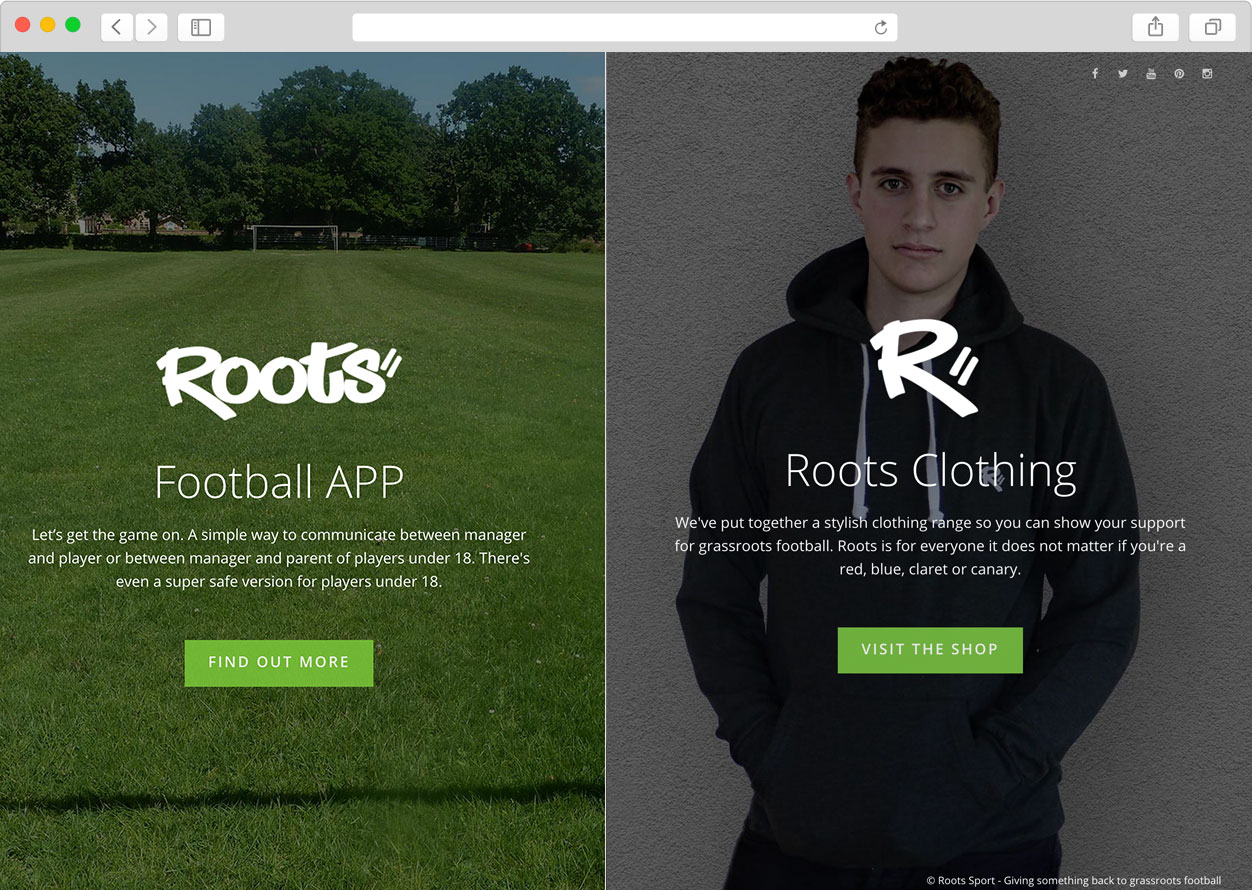
Task: Click the green maximize window button
Action: (73, 25)
